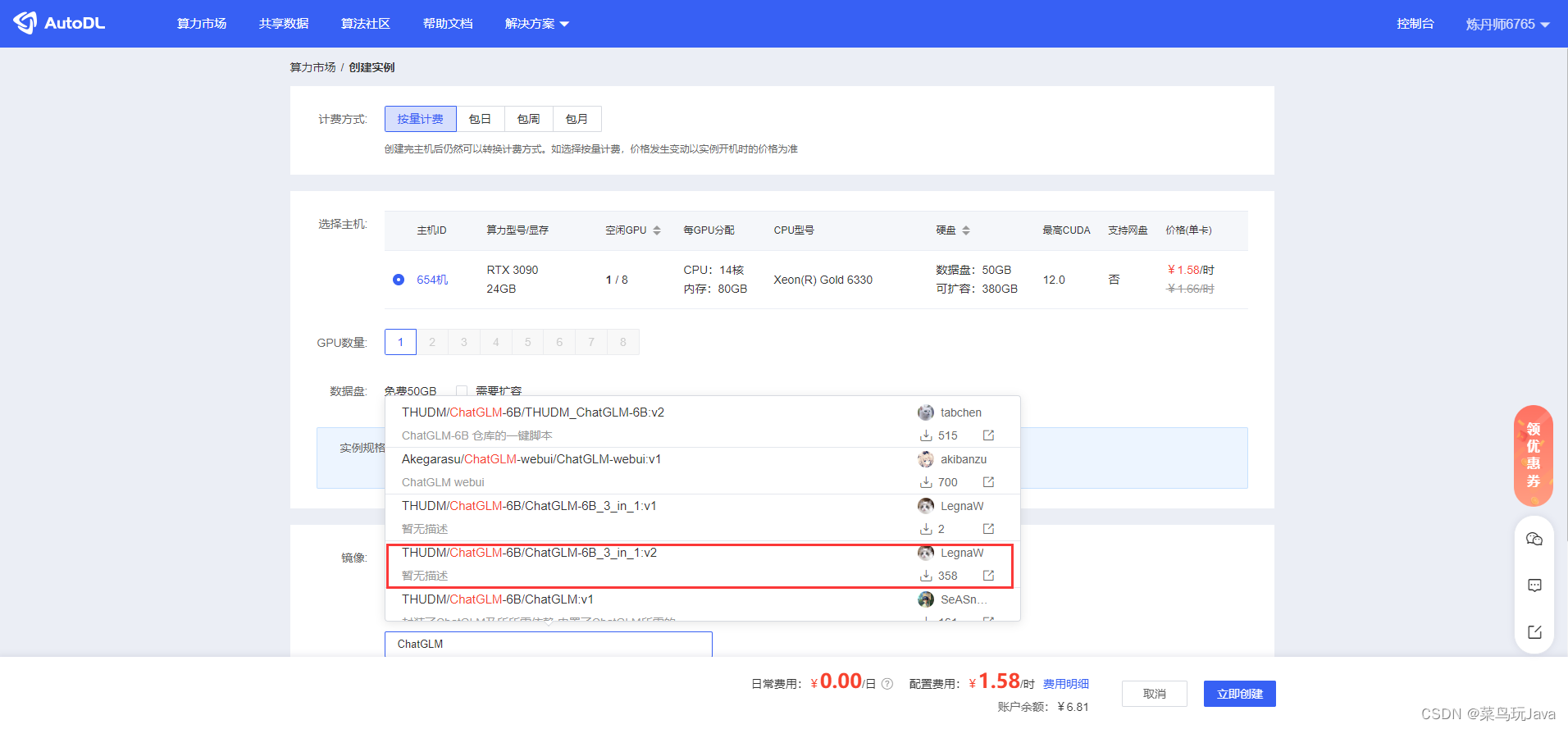Image resolution: width=1568 pixels, height=729 pixels.
Task: Open external link icon for ChatGLM-webui:v1
Action: [988, 482]
